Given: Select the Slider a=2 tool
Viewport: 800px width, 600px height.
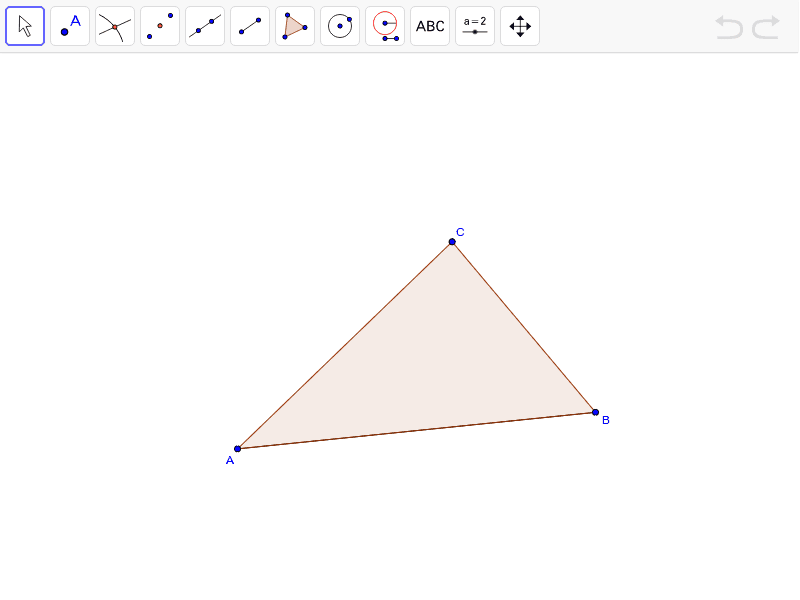Looking at the screenshot, I should (x=475, y=26).
